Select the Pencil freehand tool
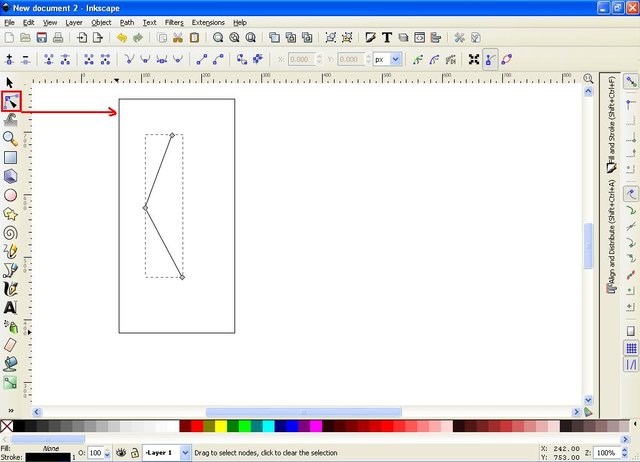This screenshot has width=640, height=462. point(10,251)
